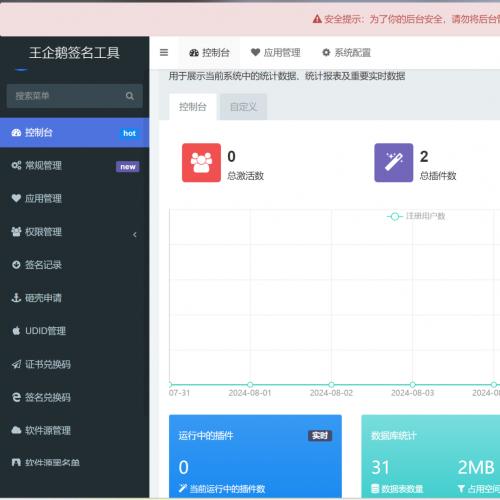Open 常规管理 in the sidebar
This screenshot has width=500, height=500.
click(75, 166)
